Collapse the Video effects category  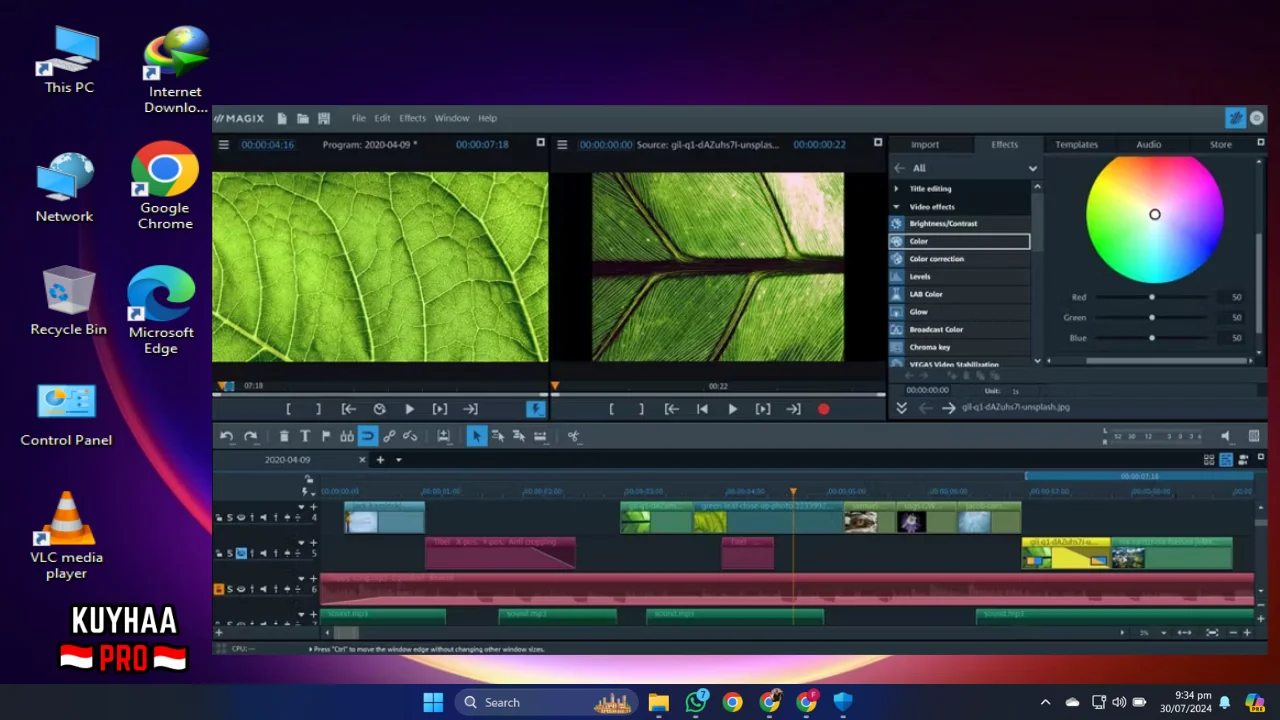click(896, 206)
